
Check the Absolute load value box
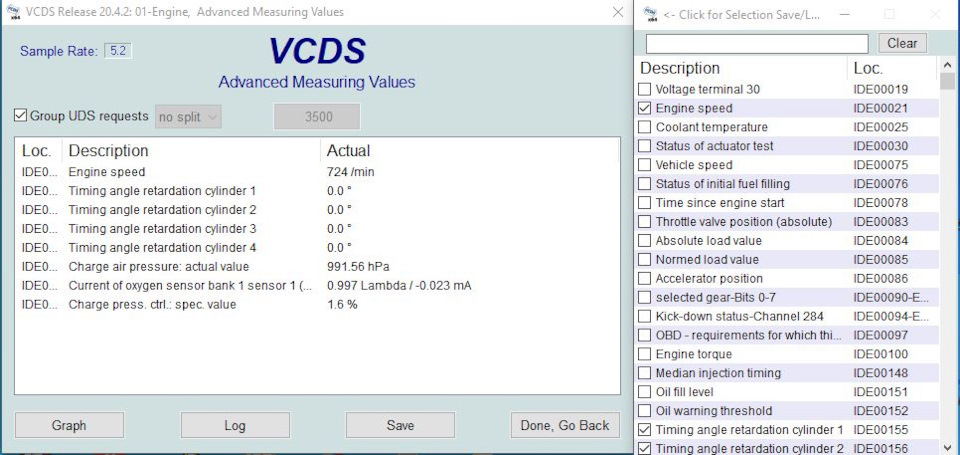tap(645, 241)
